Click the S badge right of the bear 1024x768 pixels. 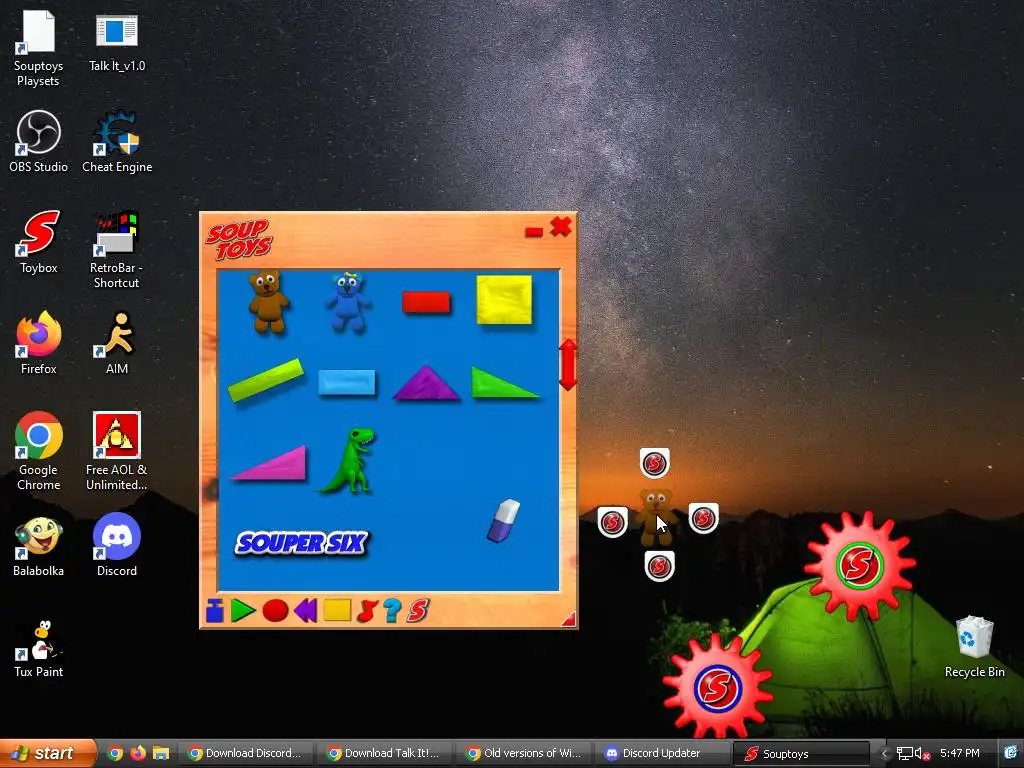click(703, 519)
